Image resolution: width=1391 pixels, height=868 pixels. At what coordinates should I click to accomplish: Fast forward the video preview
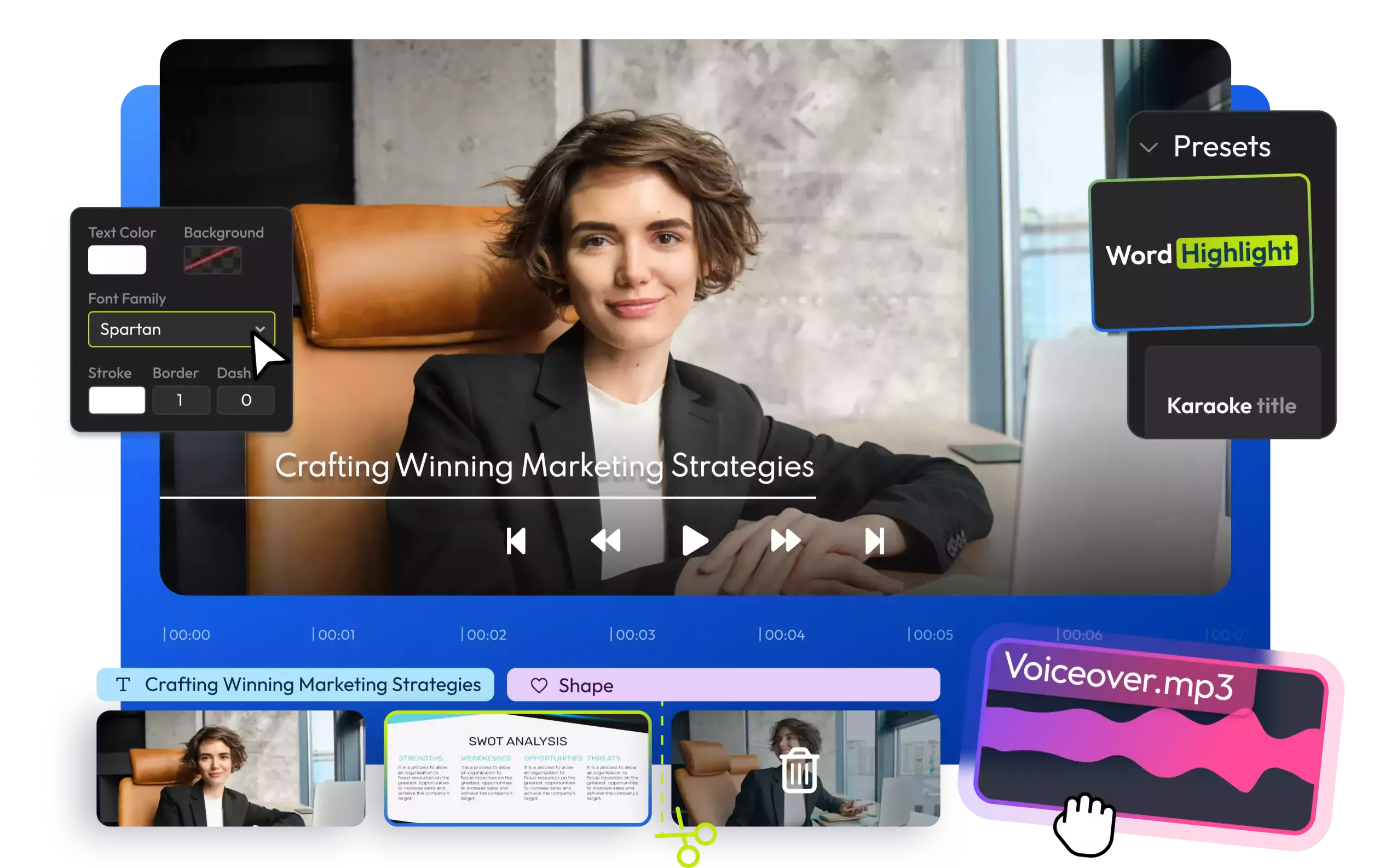785,541
